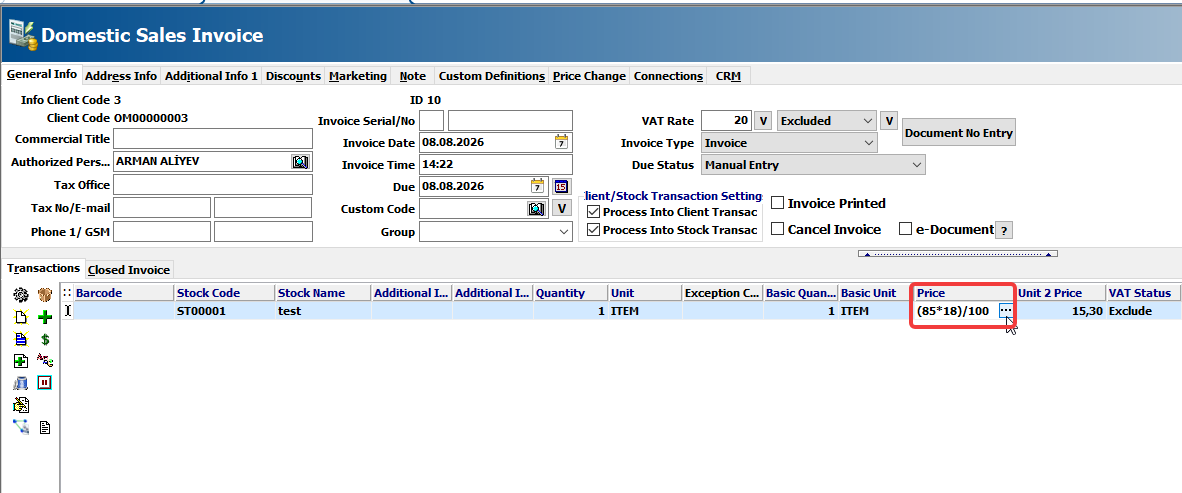Viewport: 1182px width, 493px height.
Task: Select the ST00001 stock code cell
Action: (x=225, y=311)
